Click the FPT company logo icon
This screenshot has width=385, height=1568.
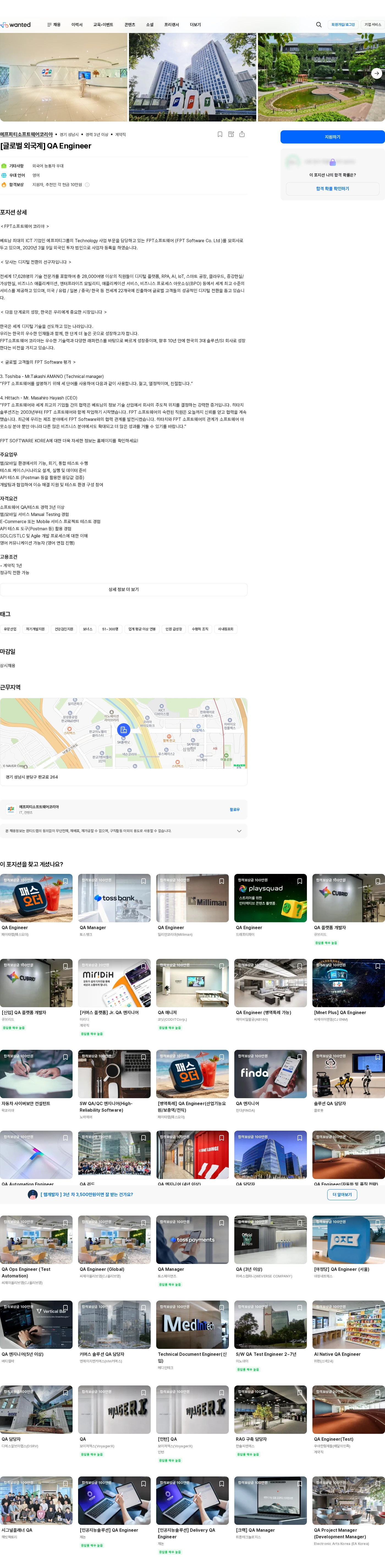tap(11, 809)
